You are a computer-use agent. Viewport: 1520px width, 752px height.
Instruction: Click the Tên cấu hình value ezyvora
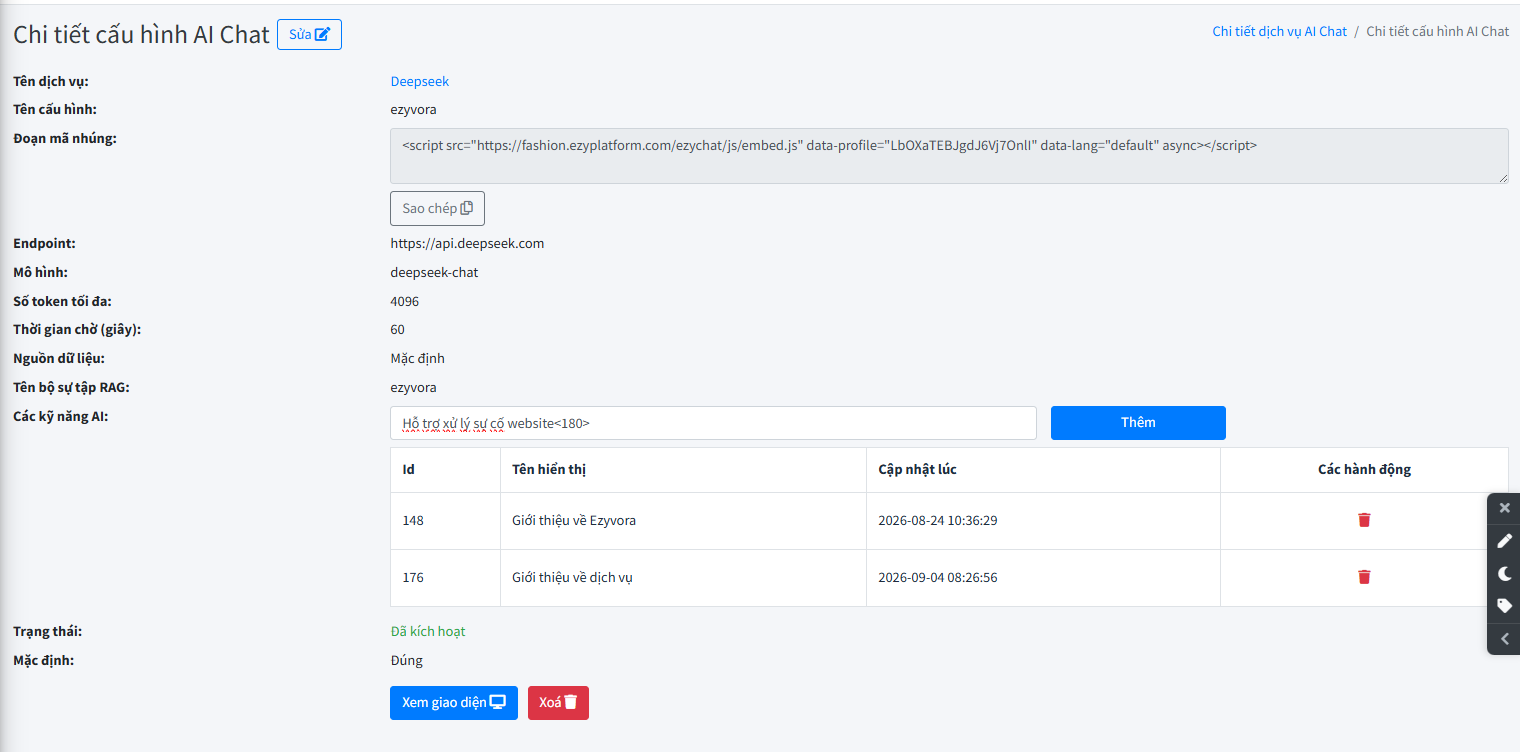click(x=413, y=109)
